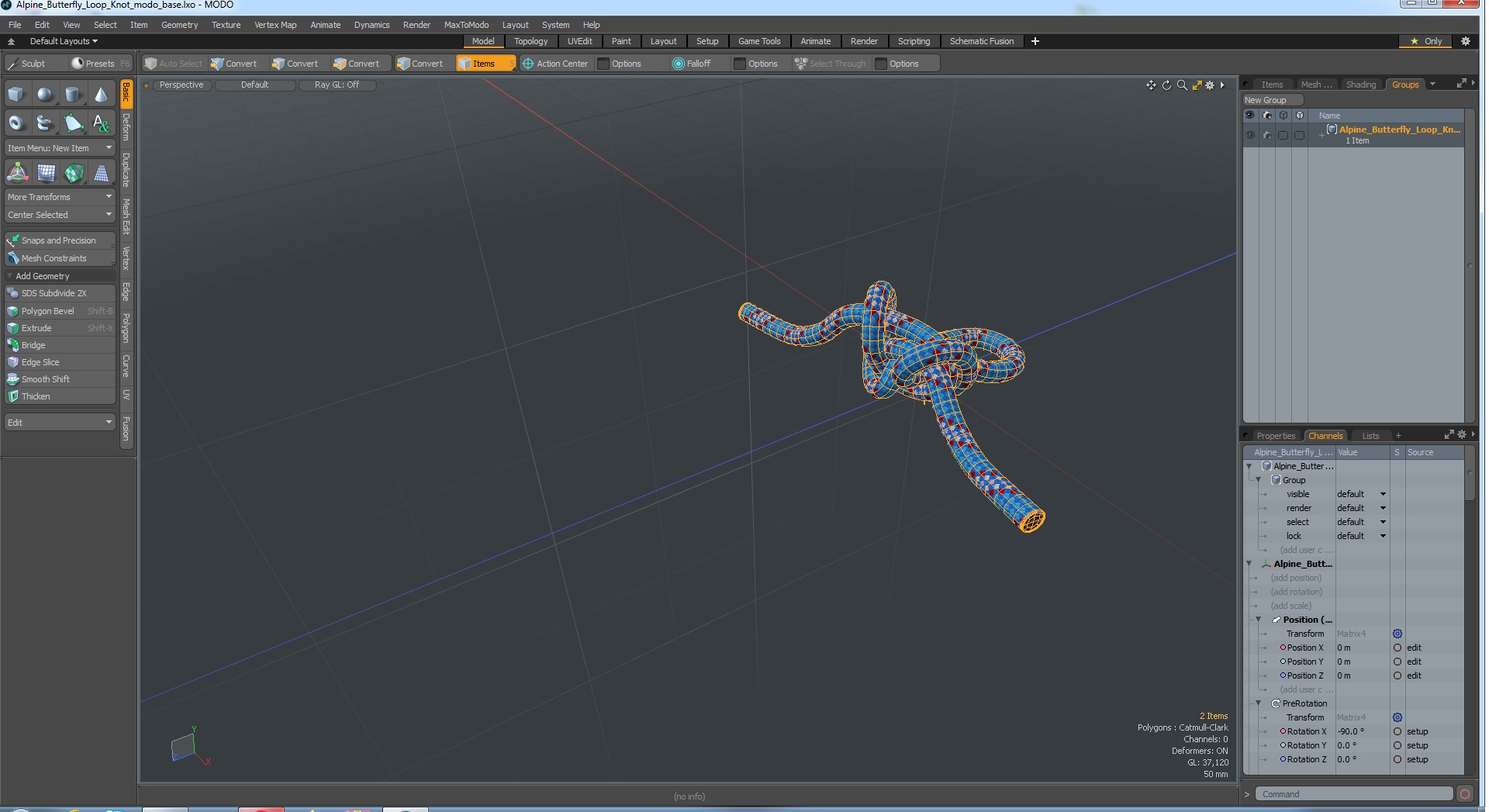
Task: Click the Polygon Bevel button
Action: tap(60, 311)
